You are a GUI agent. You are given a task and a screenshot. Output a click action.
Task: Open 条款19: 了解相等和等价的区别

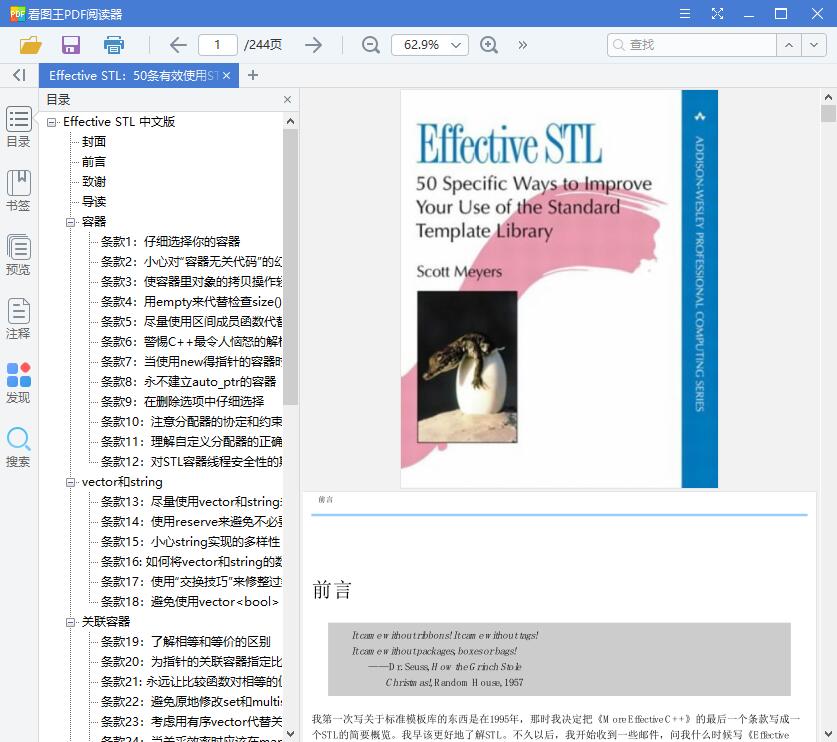tap(186, 642)
